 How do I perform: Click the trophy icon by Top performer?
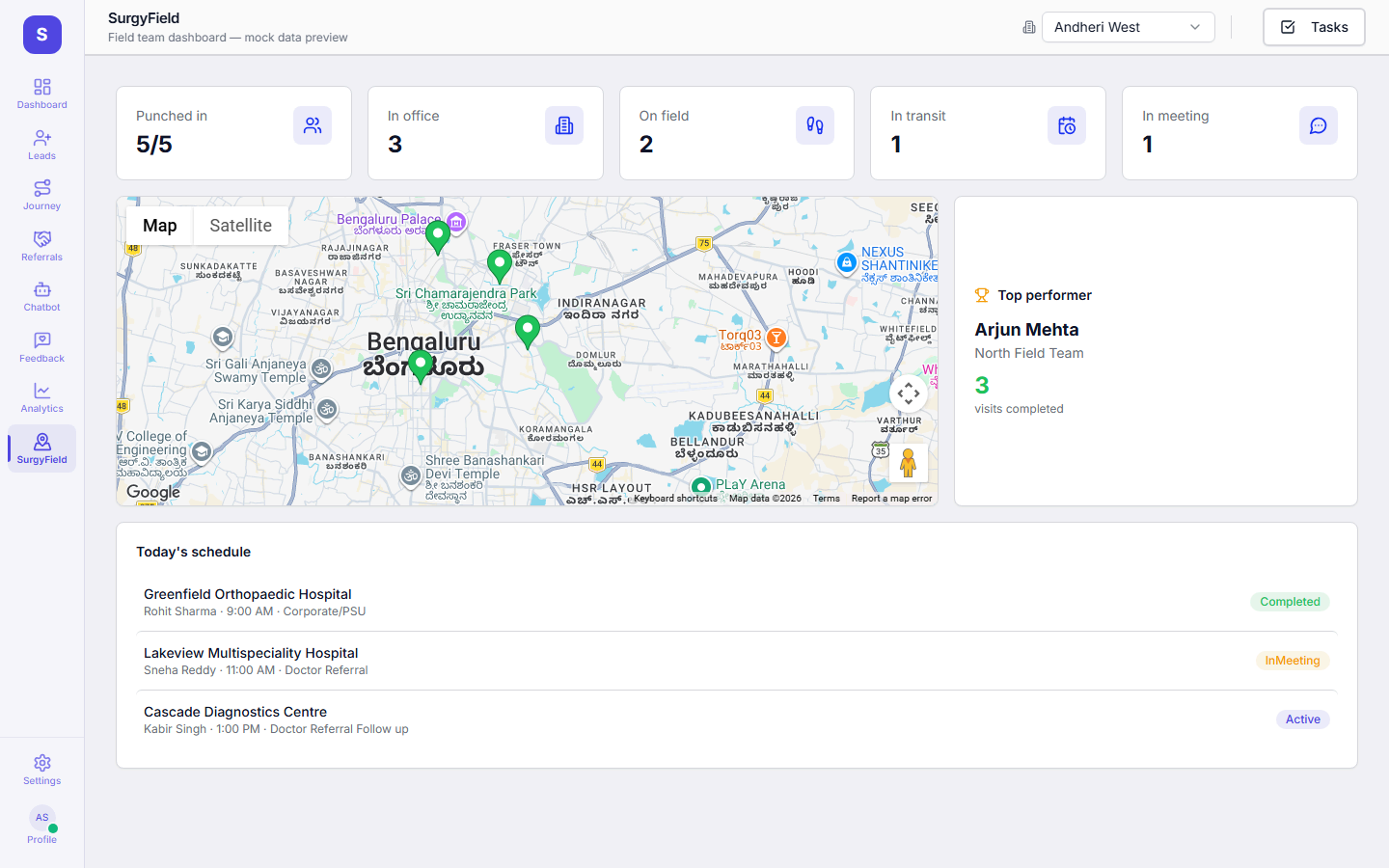pyautogui.click(x=982, y=295)
